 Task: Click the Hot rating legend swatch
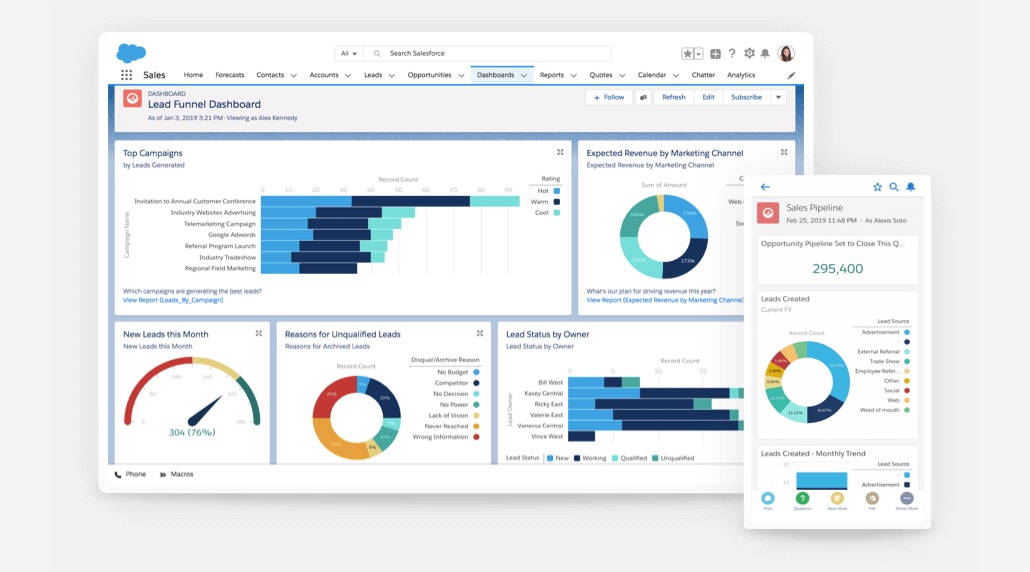point(556,191)
